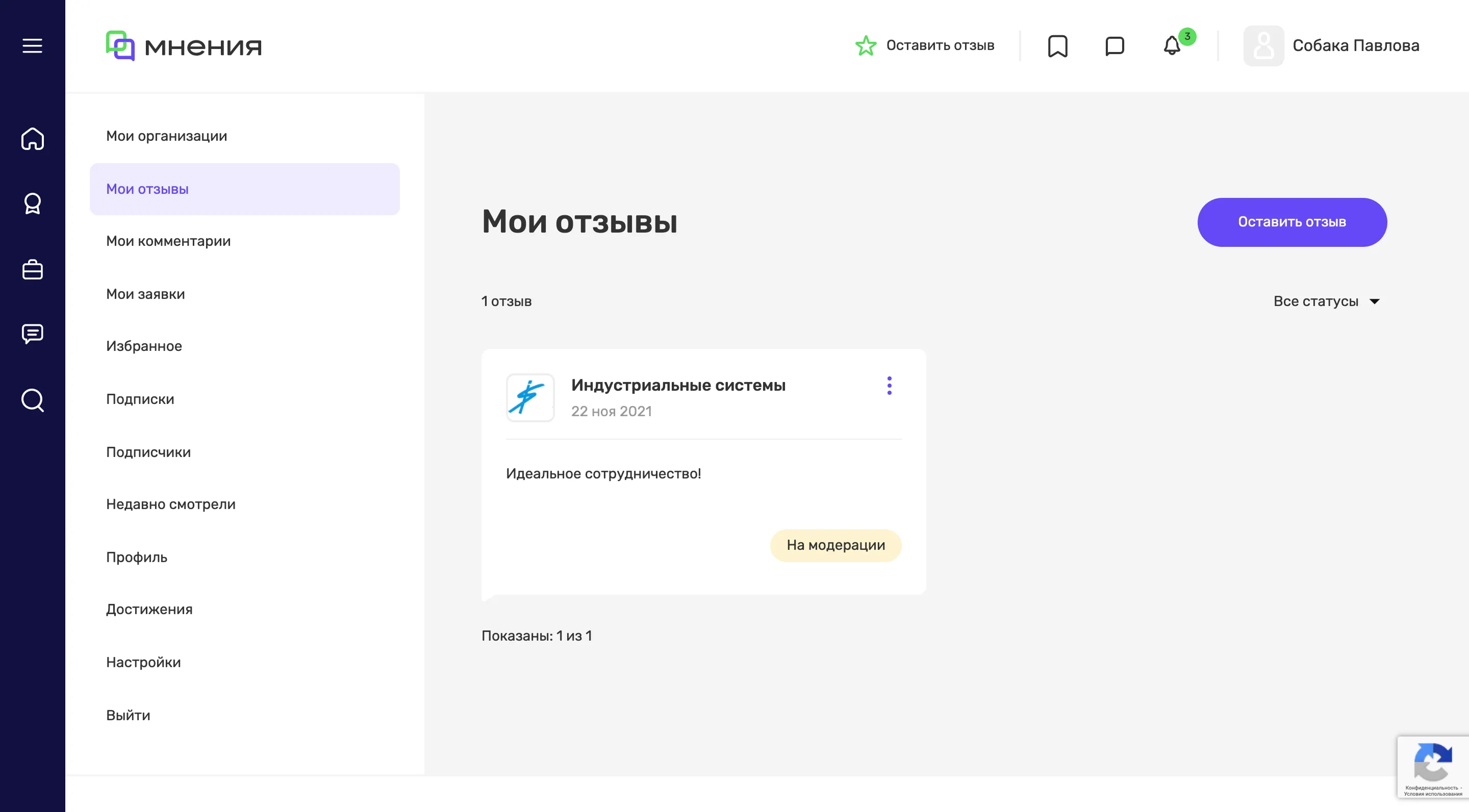Open three-dot menu on the review card
This screenshot has height=812, width=1469.
[x=889, y=386]
